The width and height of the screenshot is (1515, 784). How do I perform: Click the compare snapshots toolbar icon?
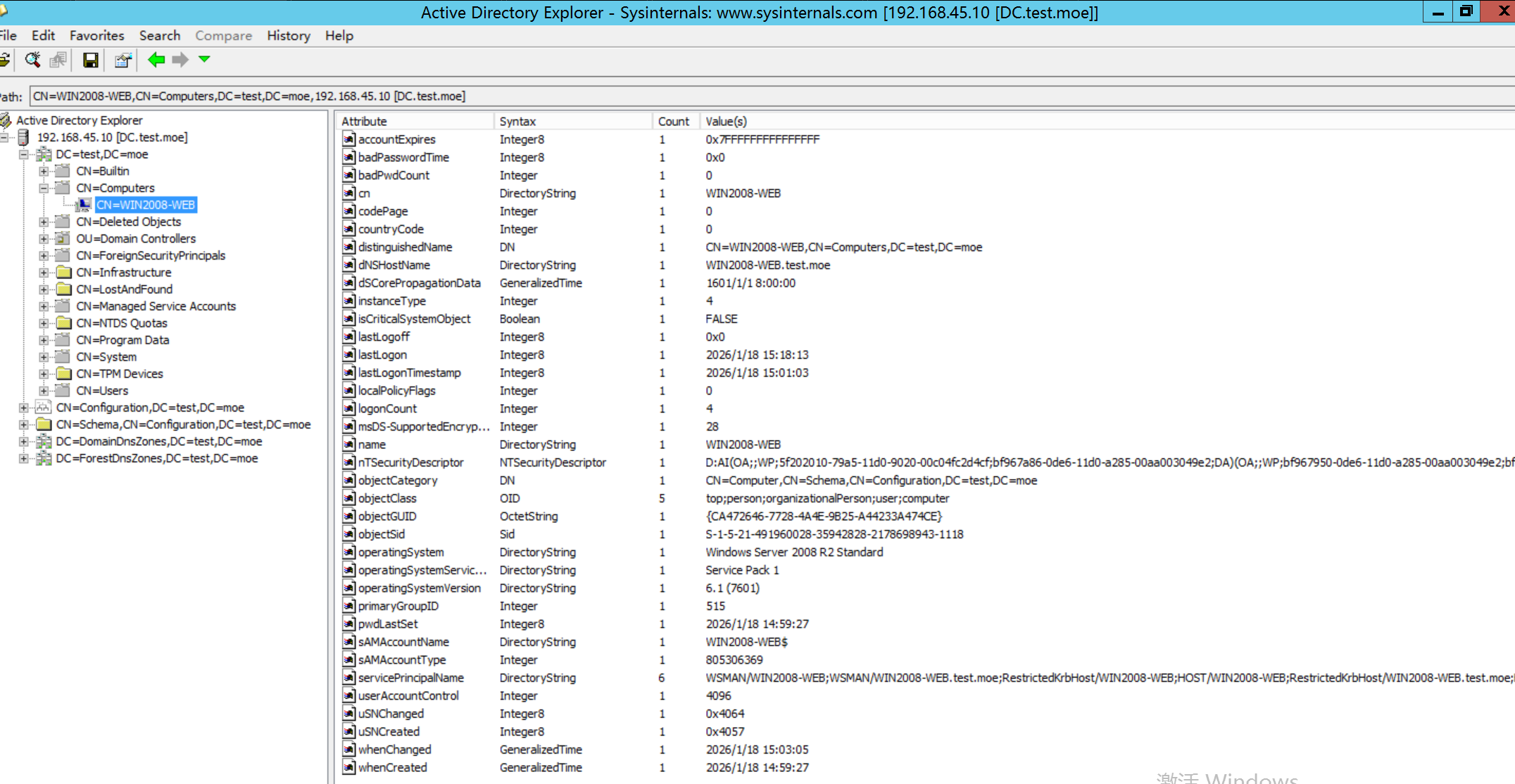58,61
